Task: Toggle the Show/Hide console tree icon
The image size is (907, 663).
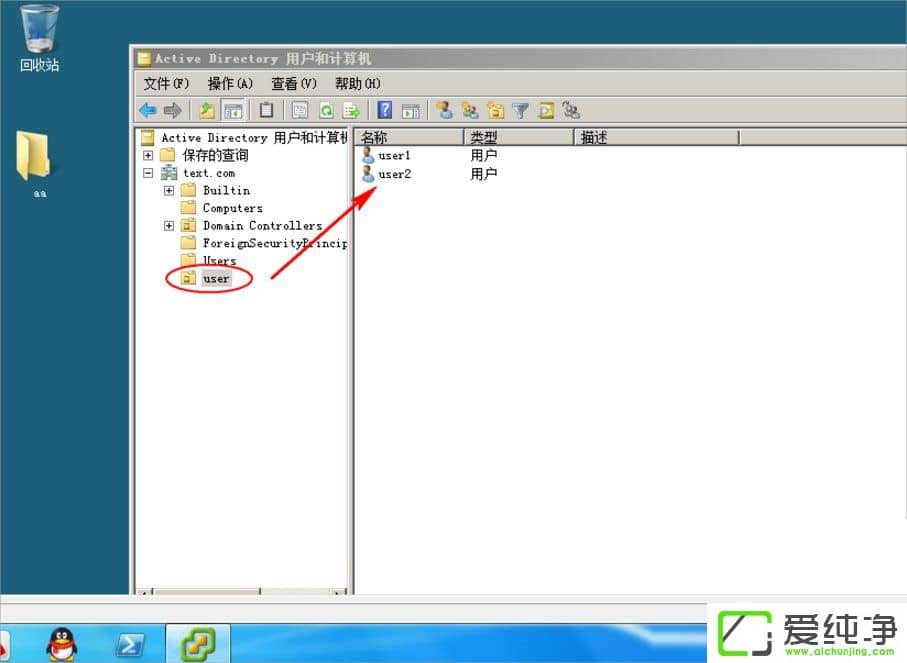Action: click(x=233, y=111)
